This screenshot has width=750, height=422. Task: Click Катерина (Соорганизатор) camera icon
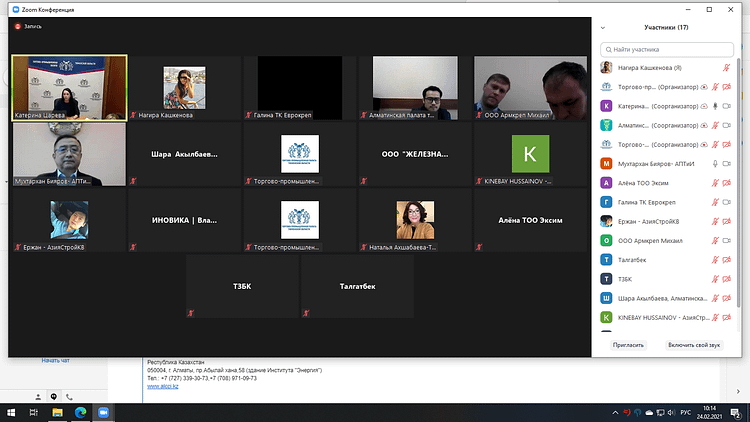tap(727, 106)
